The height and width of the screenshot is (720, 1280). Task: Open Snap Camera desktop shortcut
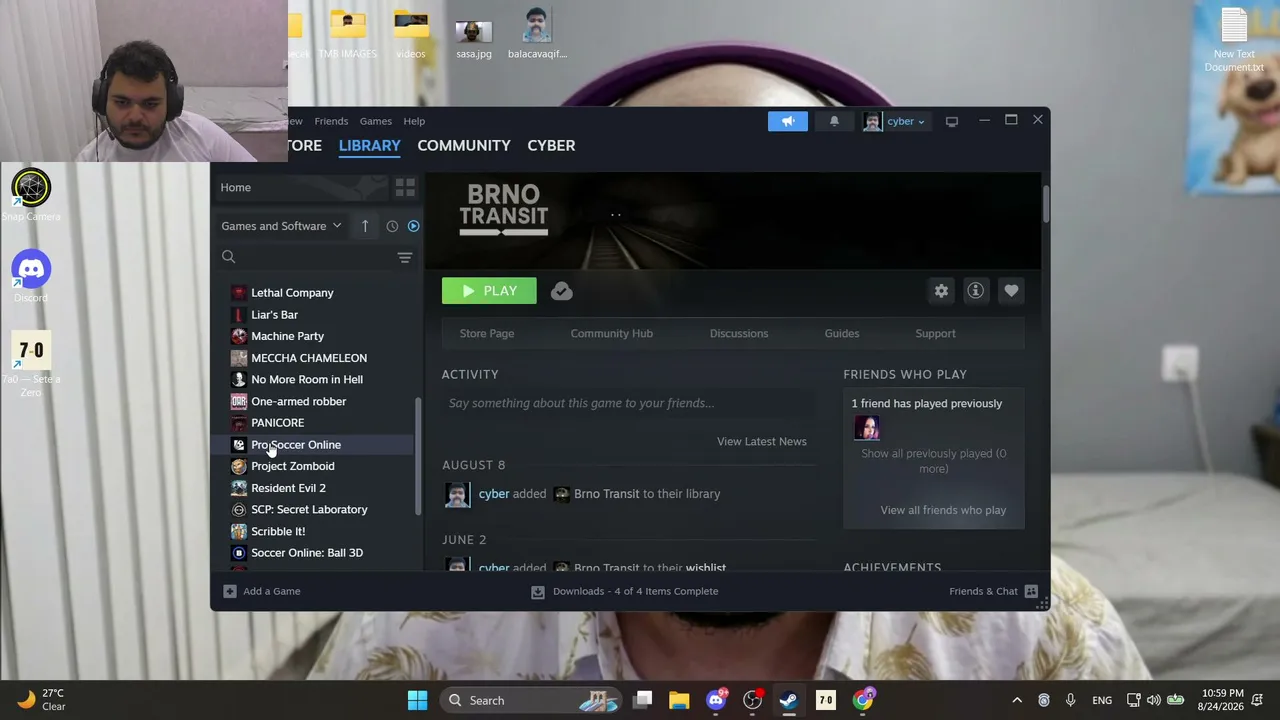click(x=31, y=195)
